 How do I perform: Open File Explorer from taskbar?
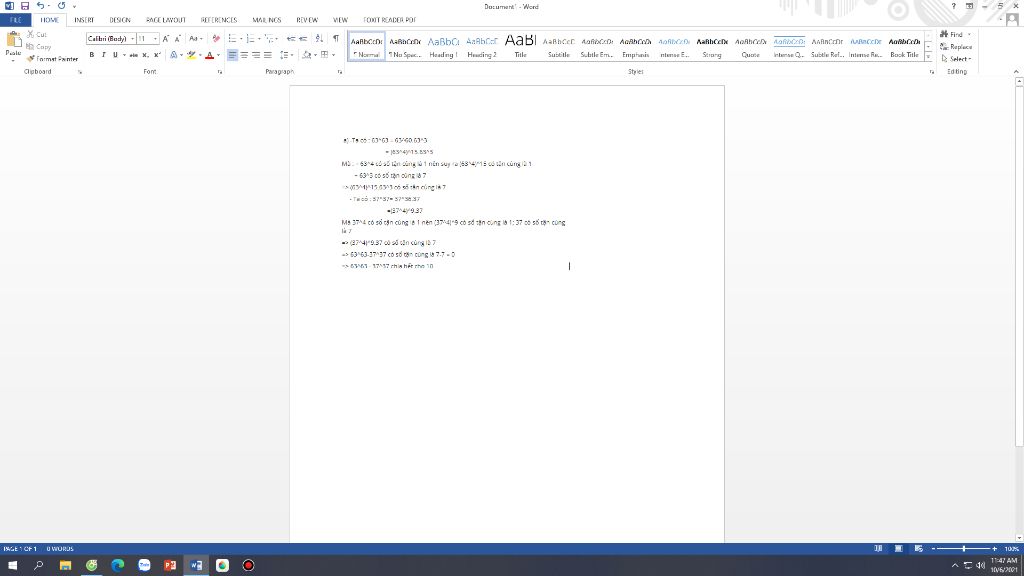65,565
